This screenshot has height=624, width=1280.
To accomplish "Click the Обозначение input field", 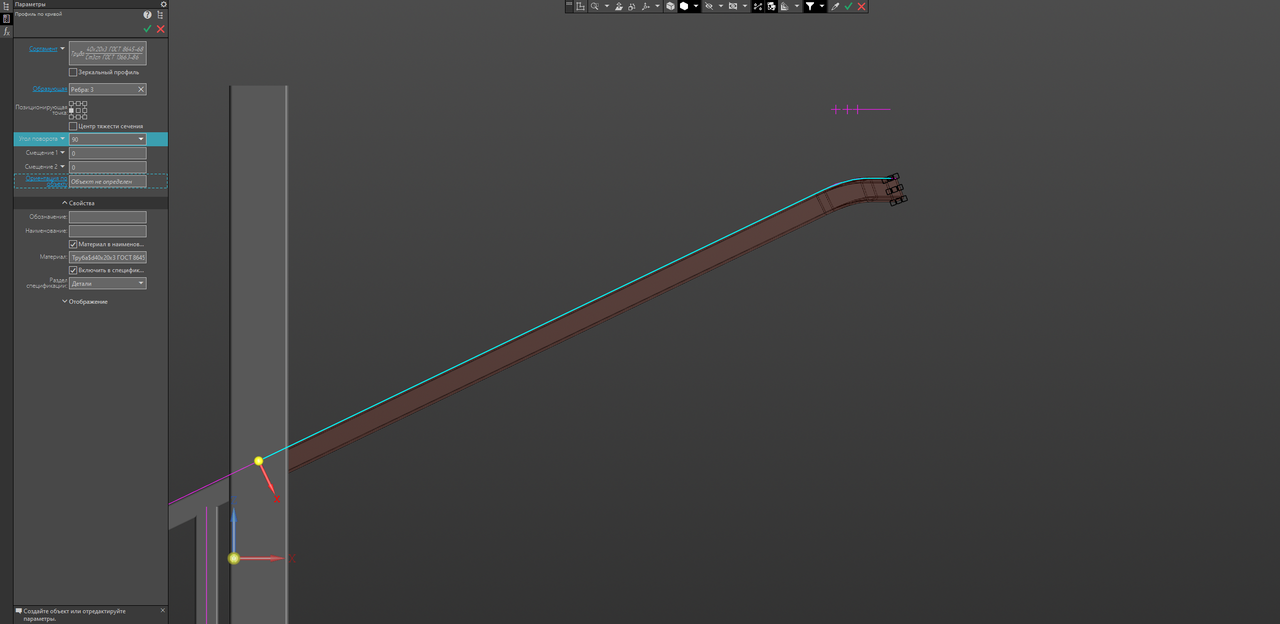I will click(108, 217).
